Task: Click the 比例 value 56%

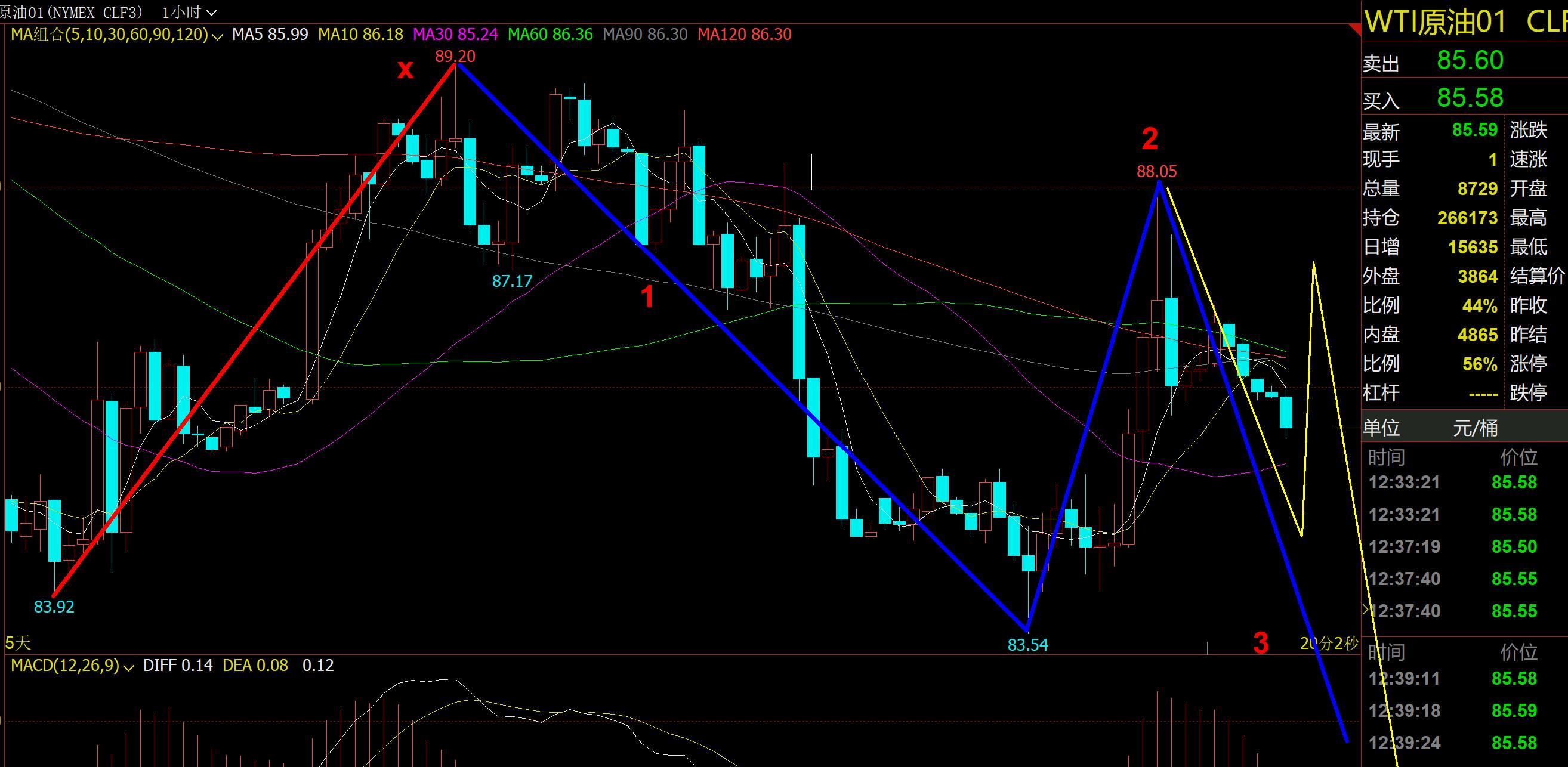Action: pos(1480,364)
